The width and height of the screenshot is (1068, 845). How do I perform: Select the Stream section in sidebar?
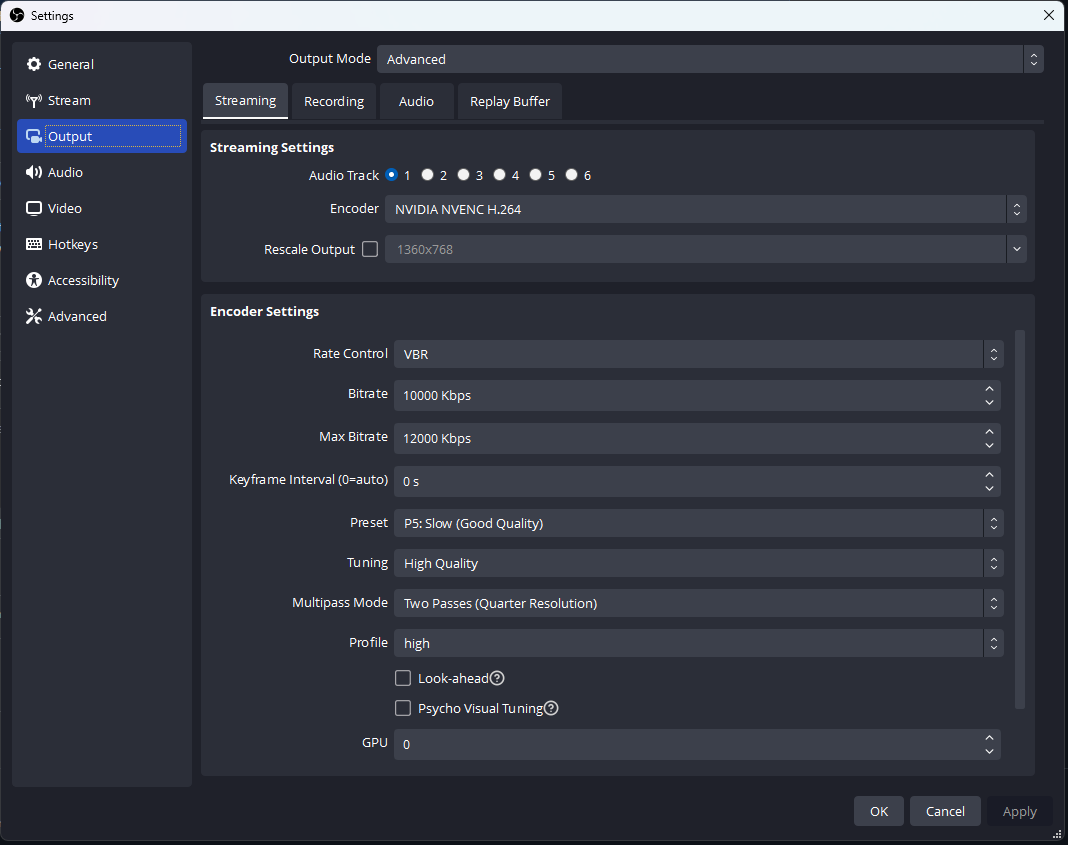click(x=67, y=100)
